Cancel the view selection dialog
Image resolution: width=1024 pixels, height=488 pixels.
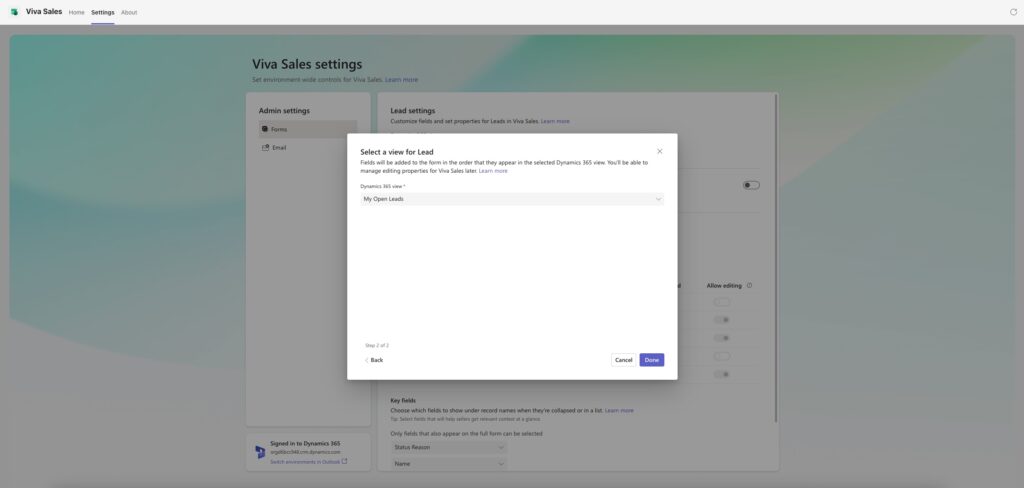click(x=624, y=360)
